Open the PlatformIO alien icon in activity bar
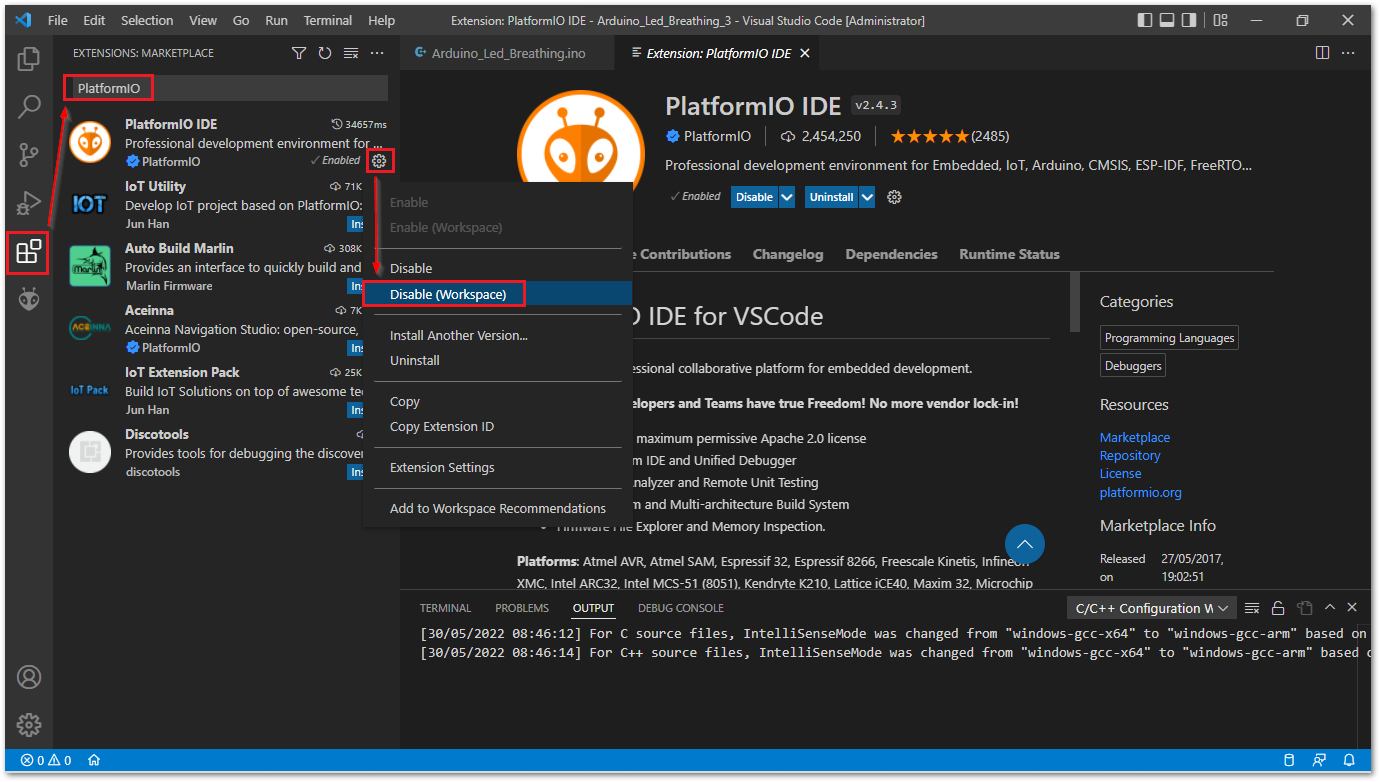The height and width of the screenshot is (782, 1380). (x=29, y=299)
